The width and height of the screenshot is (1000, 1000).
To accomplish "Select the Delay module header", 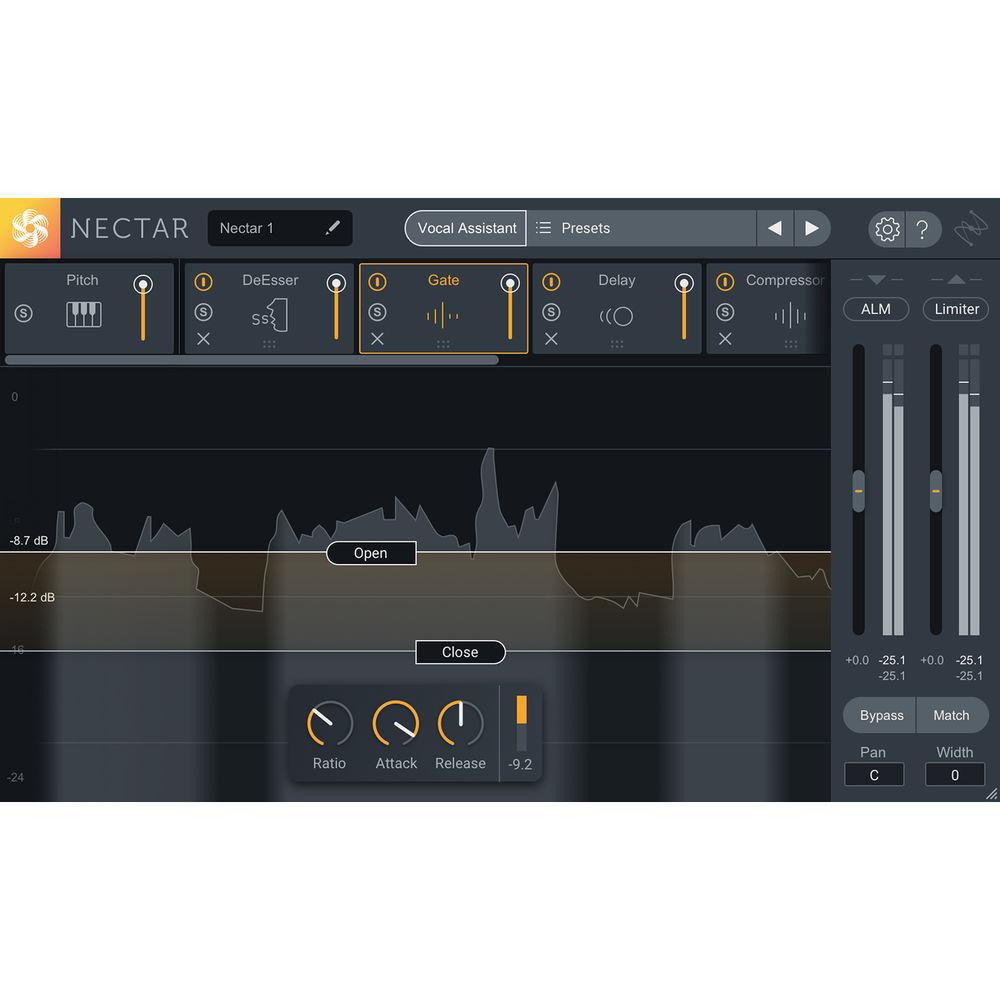I will (x=616, y=280).
